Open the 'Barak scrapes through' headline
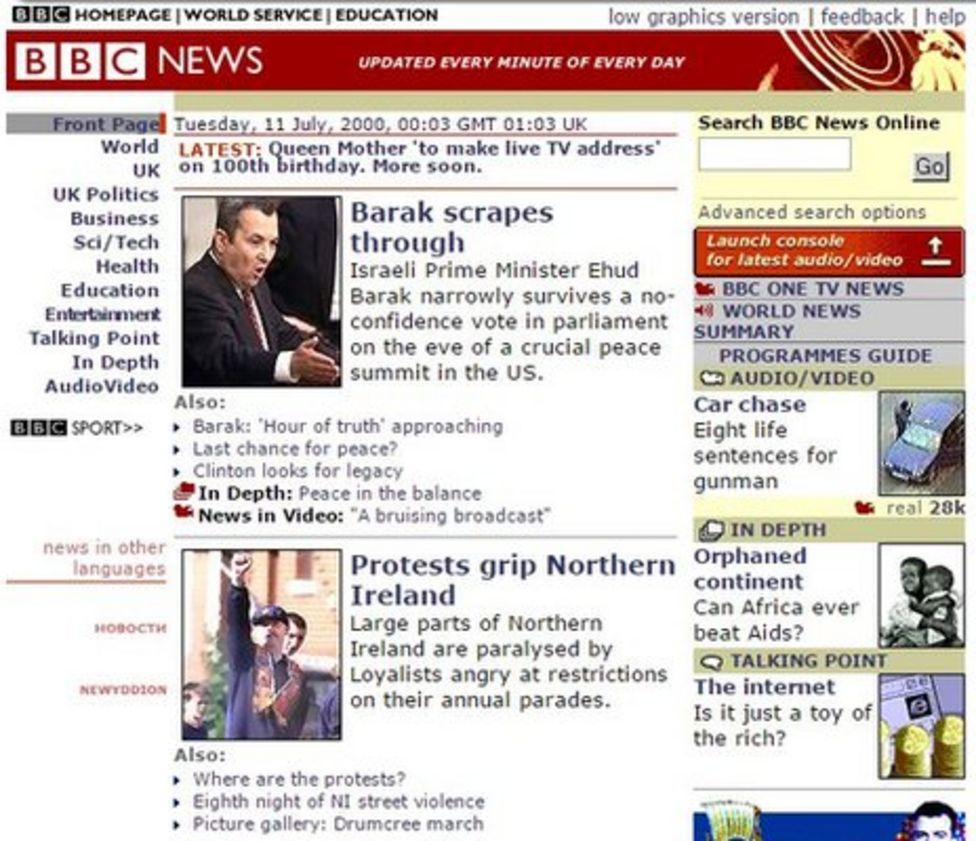 click(453, 226)
